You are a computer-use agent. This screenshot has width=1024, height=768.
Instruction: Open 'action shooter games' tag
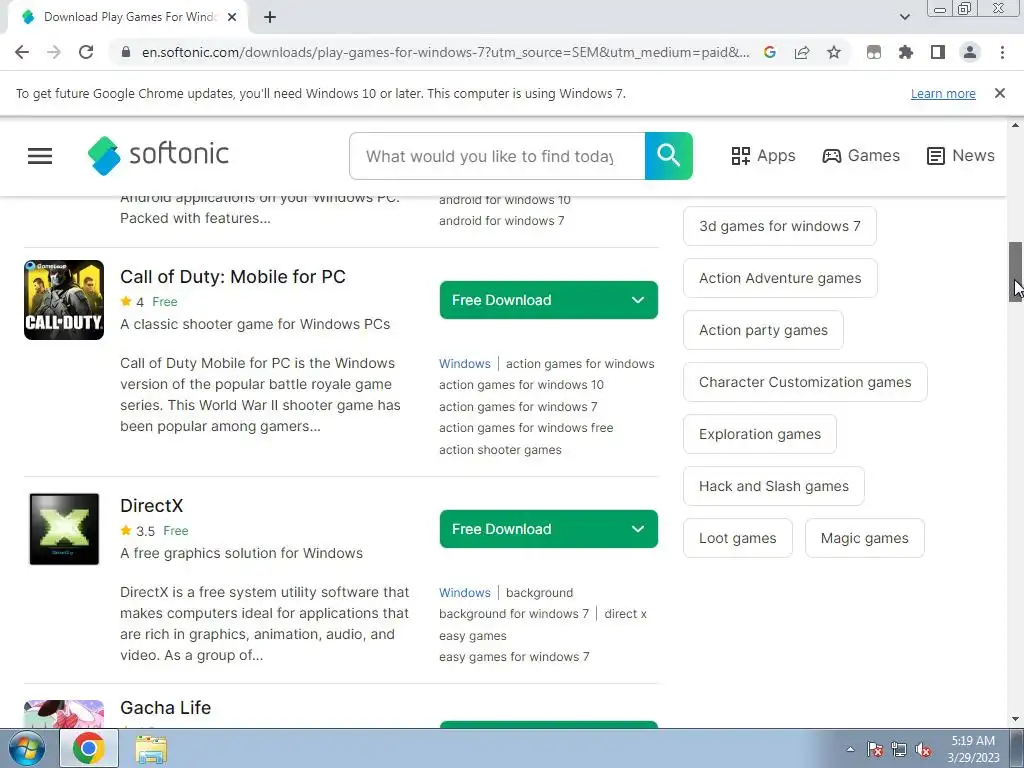[x=500, y=449]
